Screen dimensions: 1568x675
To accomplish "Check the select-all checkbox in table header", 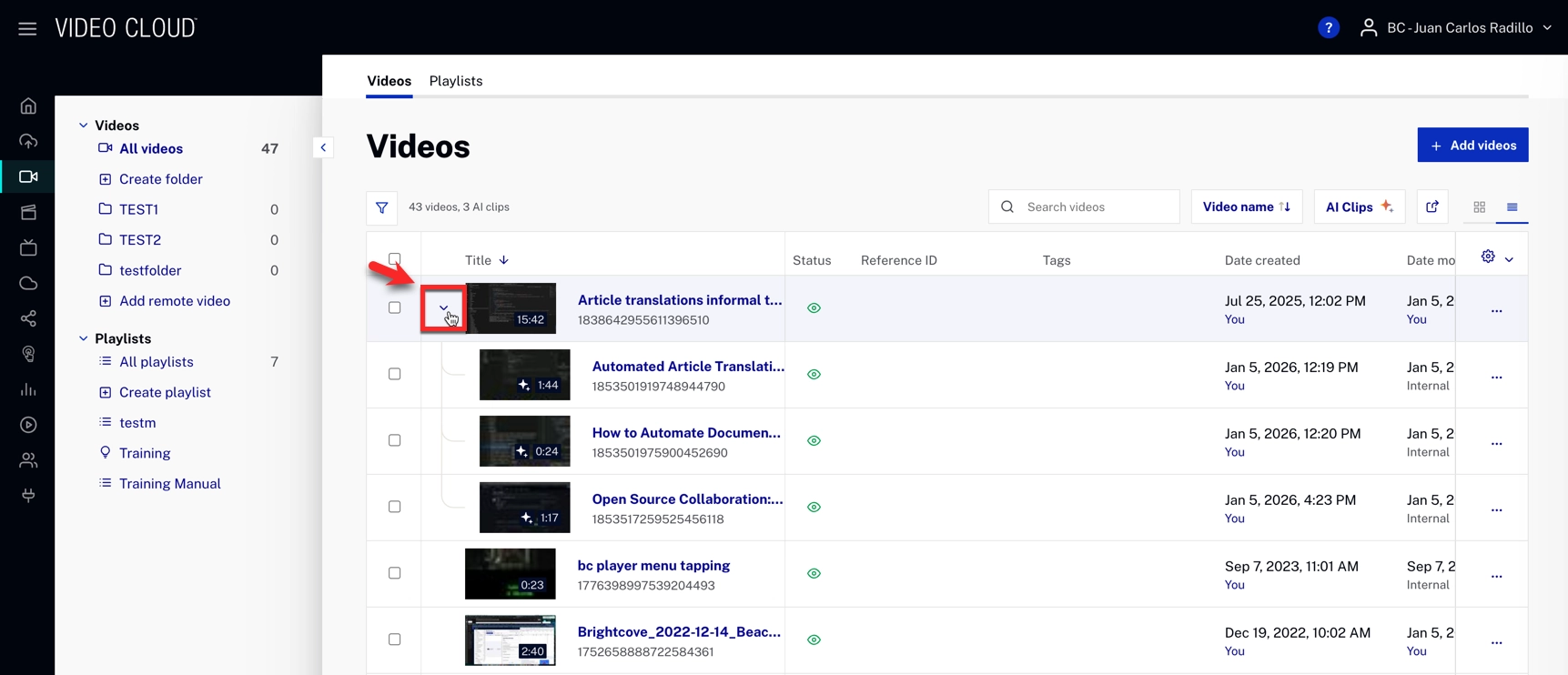I will 394,259.
